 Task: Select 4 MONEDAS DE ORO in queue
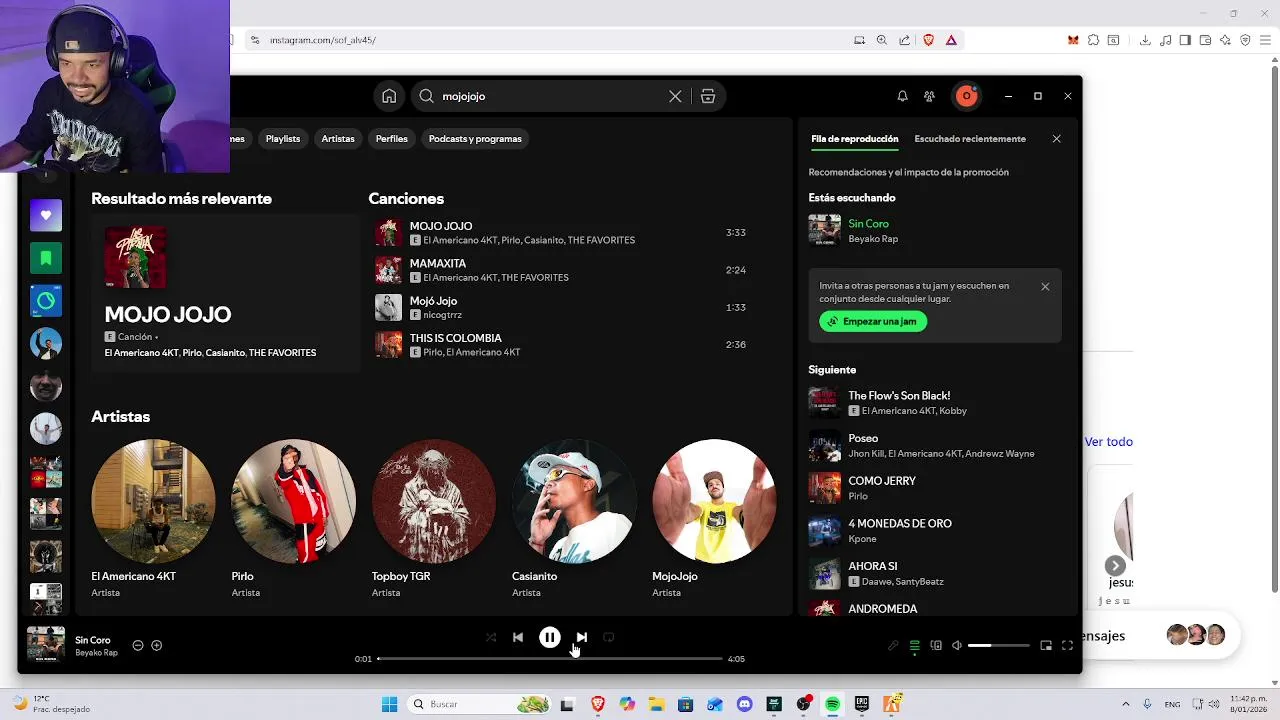click(935, 530)
